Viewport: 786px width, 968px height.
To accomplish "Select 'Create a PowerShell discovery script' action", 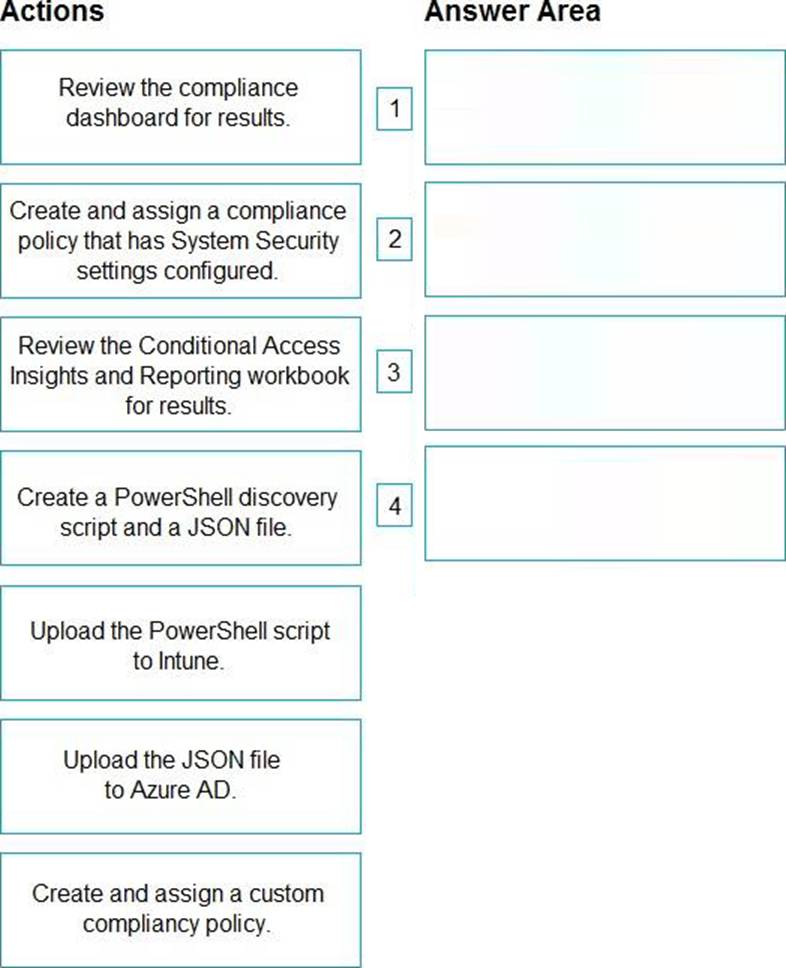I will click(x=180, y=508).
